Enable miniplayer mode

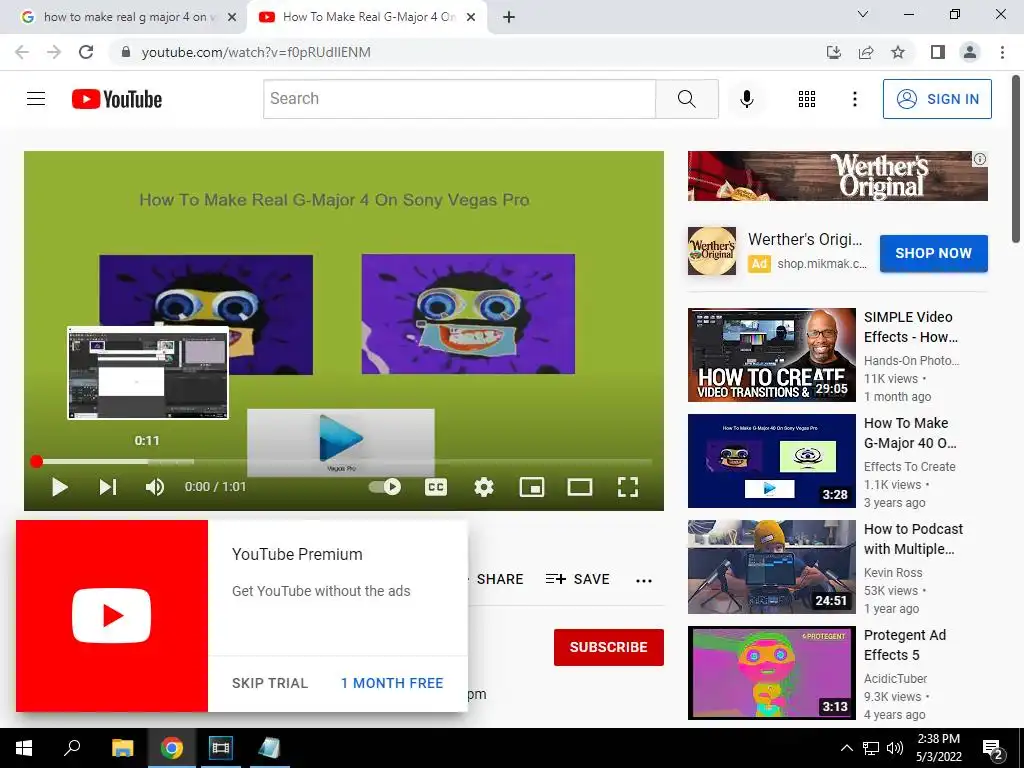(532, 487)
